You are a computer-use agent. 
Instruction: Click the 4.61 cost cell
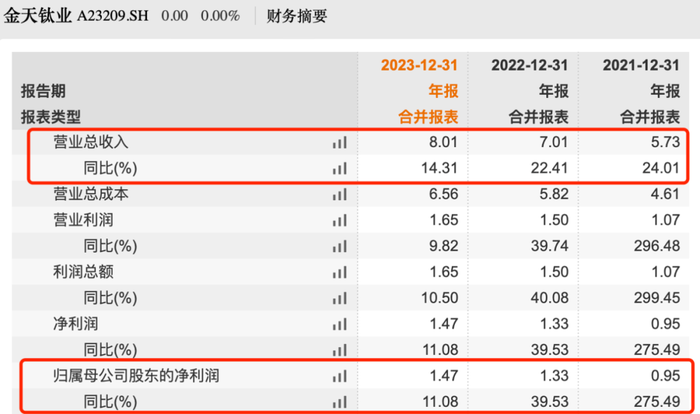(x=665, y=194)
